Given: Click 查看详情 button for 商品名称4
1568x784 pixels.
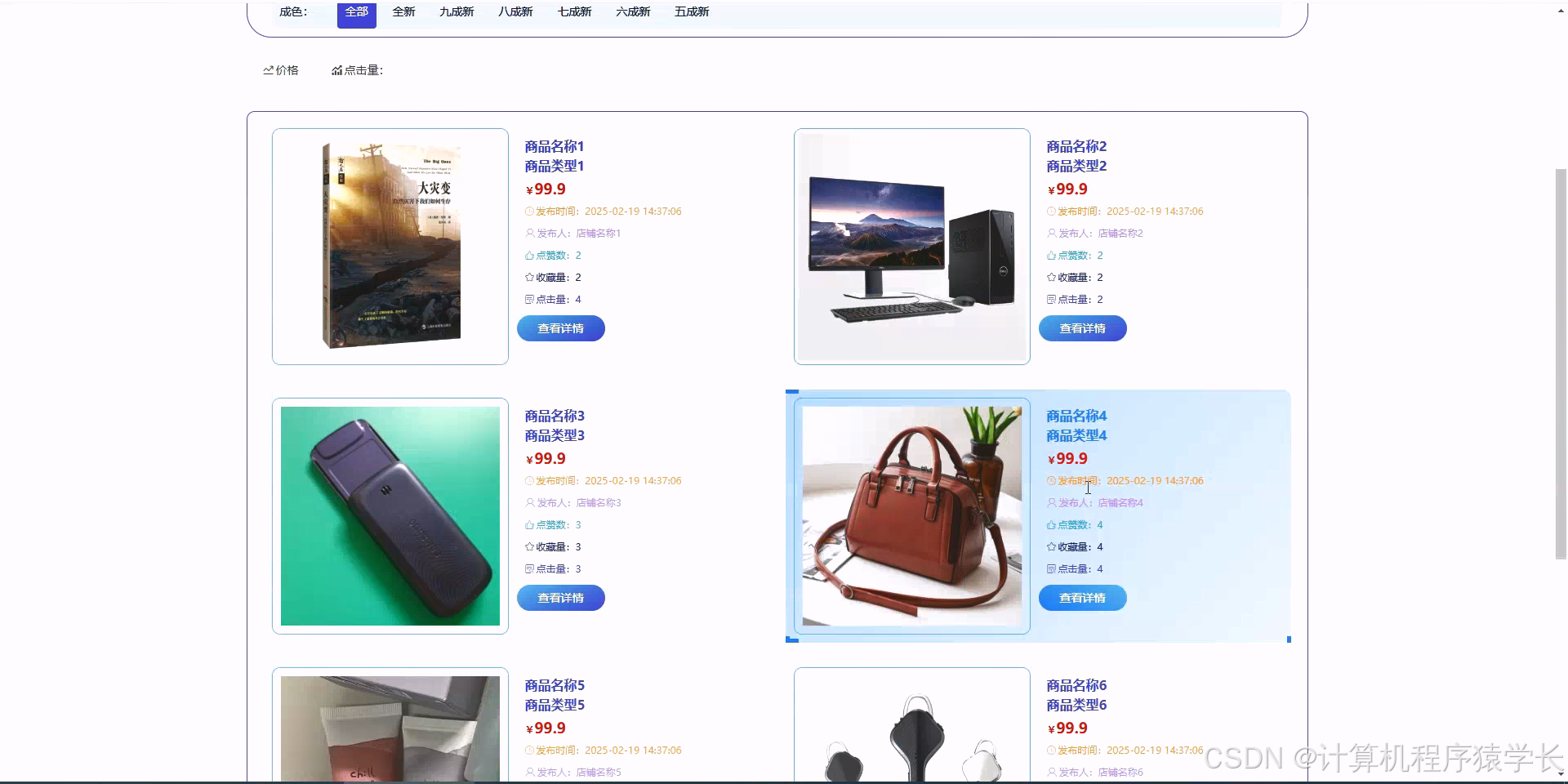Looking at the screenshot, I should pyautogui.click(x=1082, y=597).
